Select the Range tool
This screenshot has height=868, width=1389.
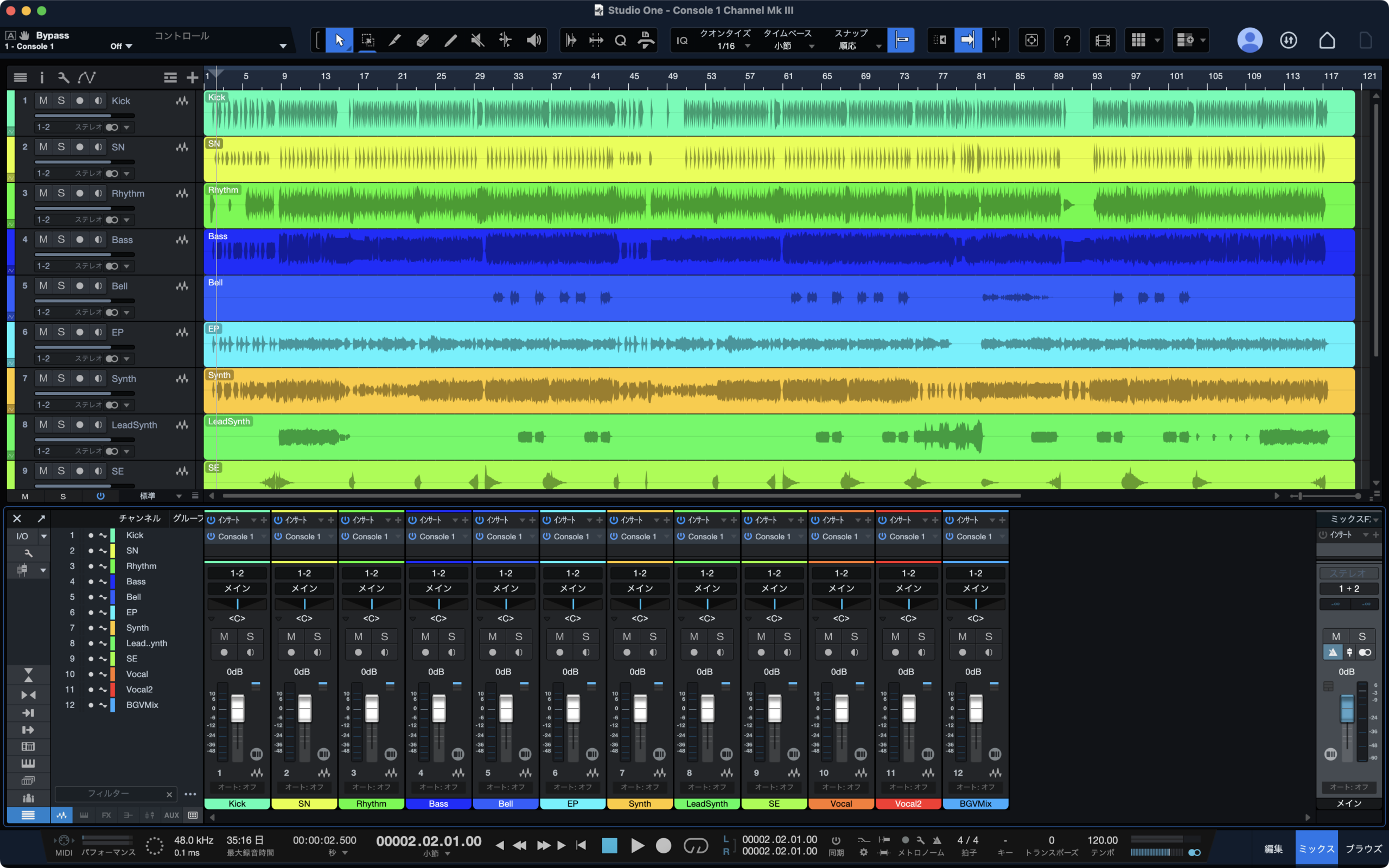367,40
